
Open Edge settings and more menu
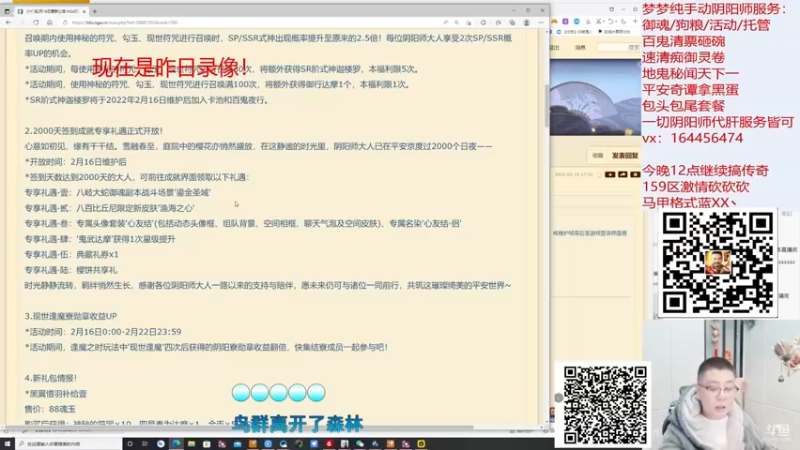point(541,22)
